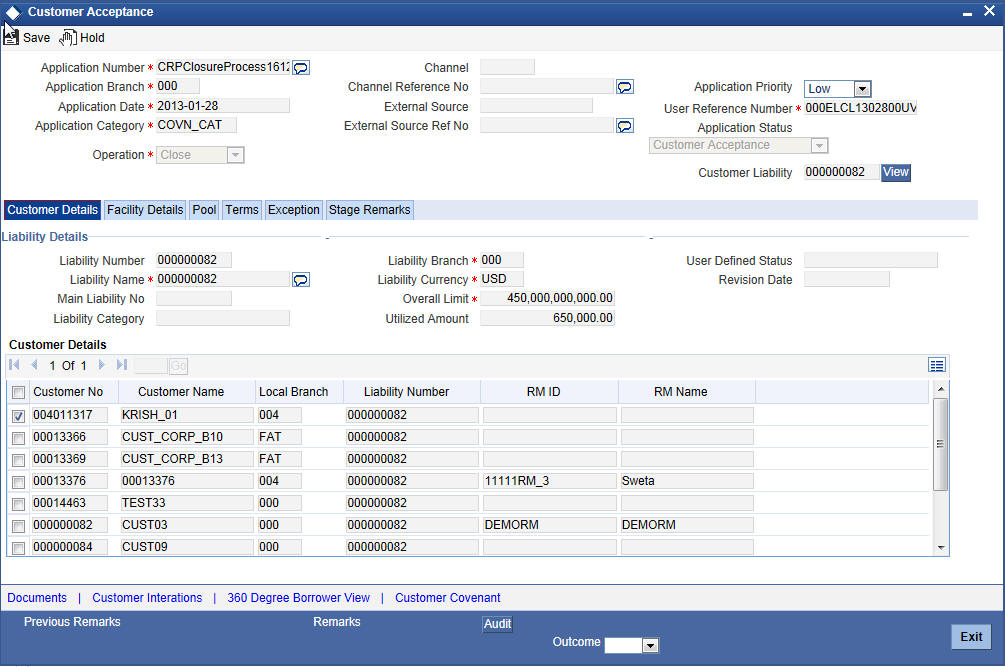Open the Outcome dropdown
The image size is (1005, 667).
point(650,646)
